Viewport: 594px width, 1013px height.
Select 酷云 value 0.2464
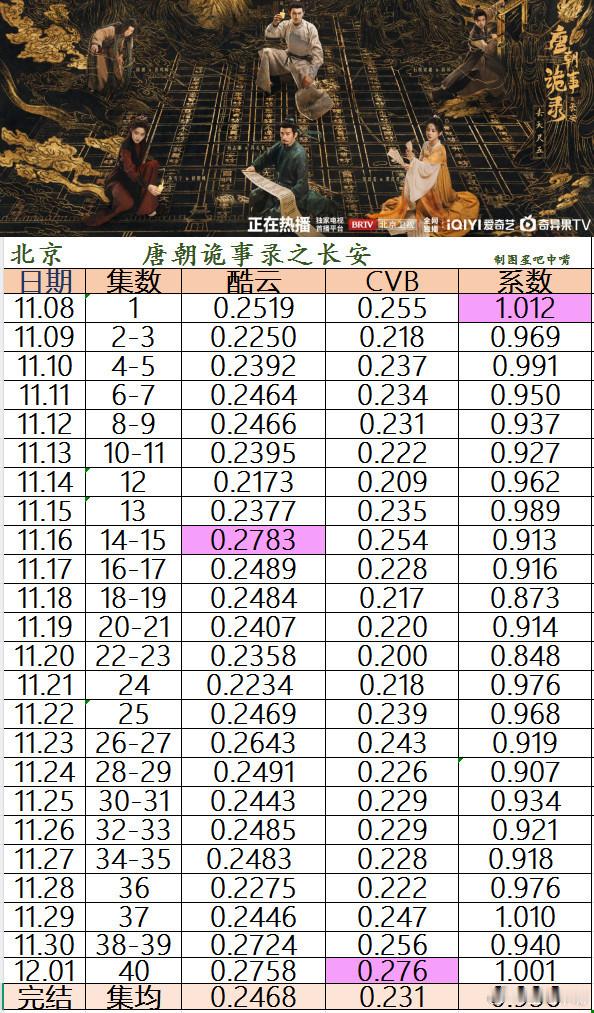(253, 395)
